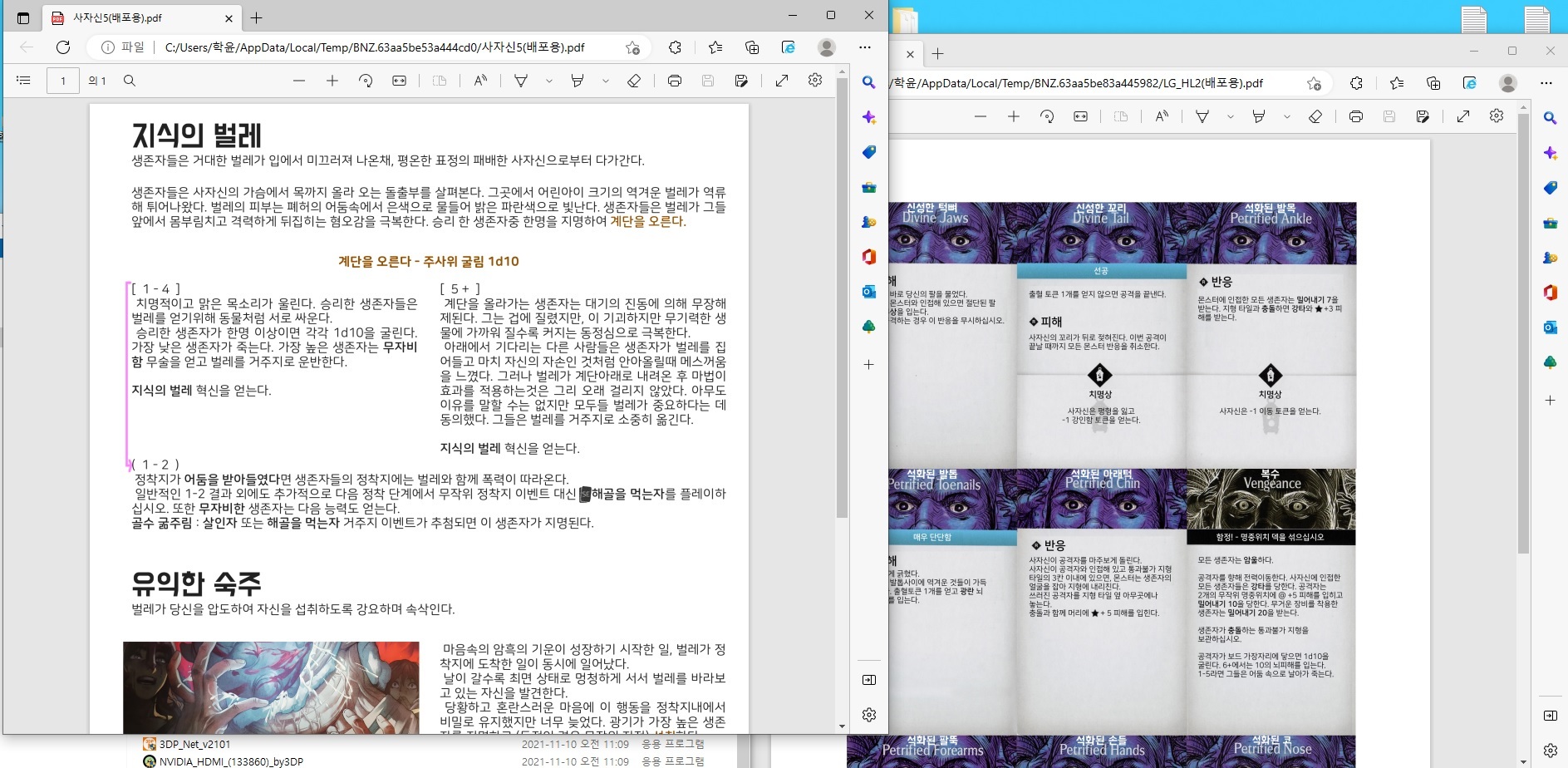This screenshot has height=768, width=1568.
Task: Rotate the LG_HL2 PDF page
Action: [1047, 116]
